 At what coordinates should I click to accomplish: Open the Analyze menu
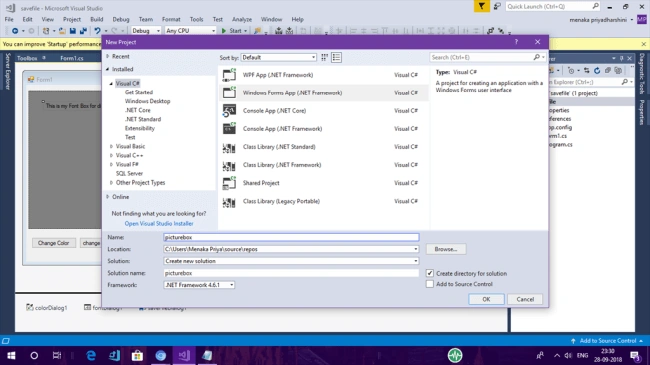click(x=242, y=19)
